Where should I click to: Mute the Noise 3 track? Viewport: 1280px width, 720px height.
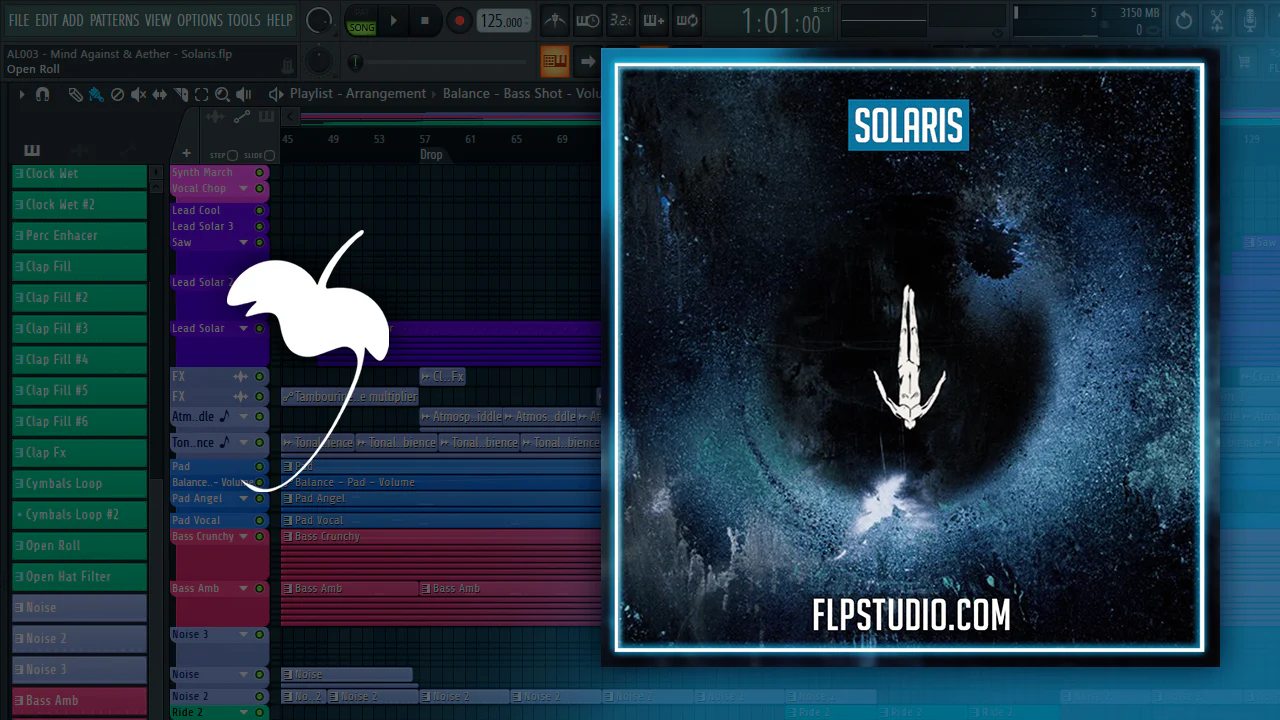(x=259, y=635)
